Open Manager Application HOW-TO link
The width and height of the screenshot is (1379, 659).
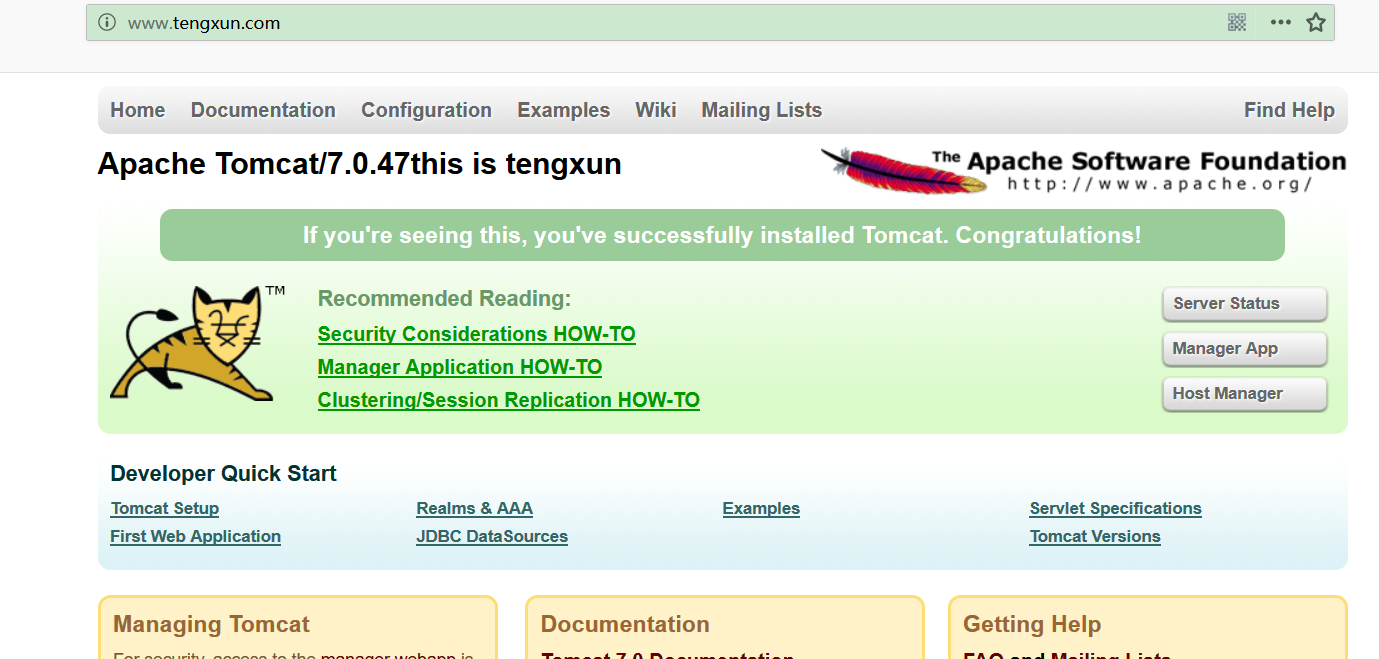(x=460, y=367)
